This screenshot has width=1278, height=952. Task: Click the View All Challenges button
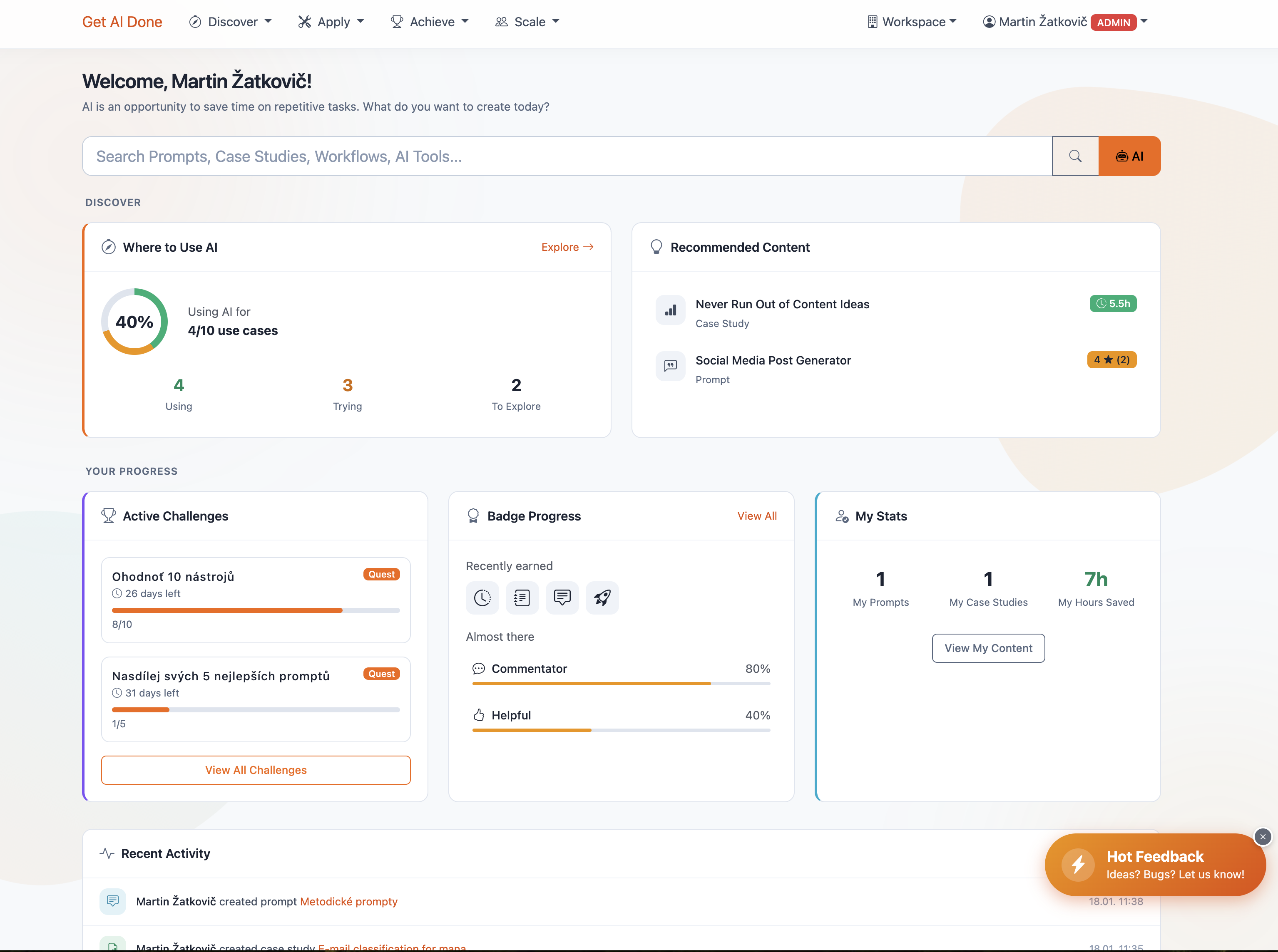[256, 770]
